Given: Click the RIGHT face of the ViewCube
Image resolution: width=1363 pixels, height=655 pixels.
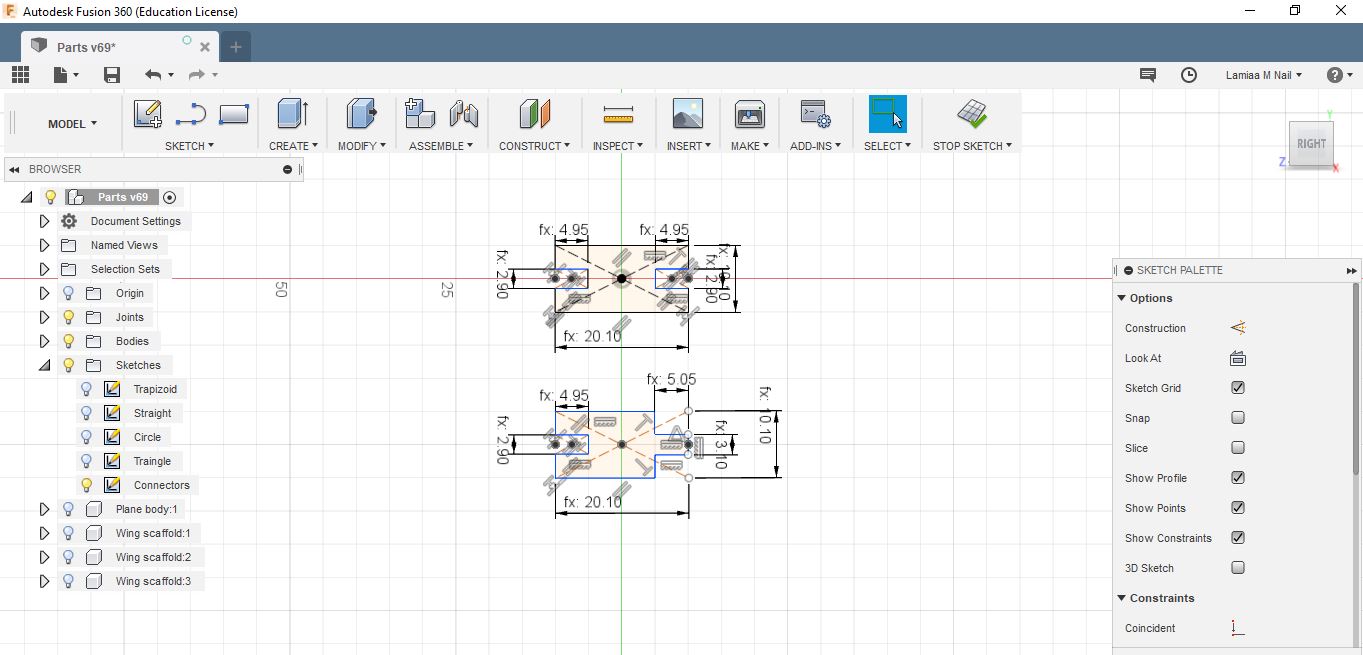Looking at the screenshot, I should (1311, 143).
